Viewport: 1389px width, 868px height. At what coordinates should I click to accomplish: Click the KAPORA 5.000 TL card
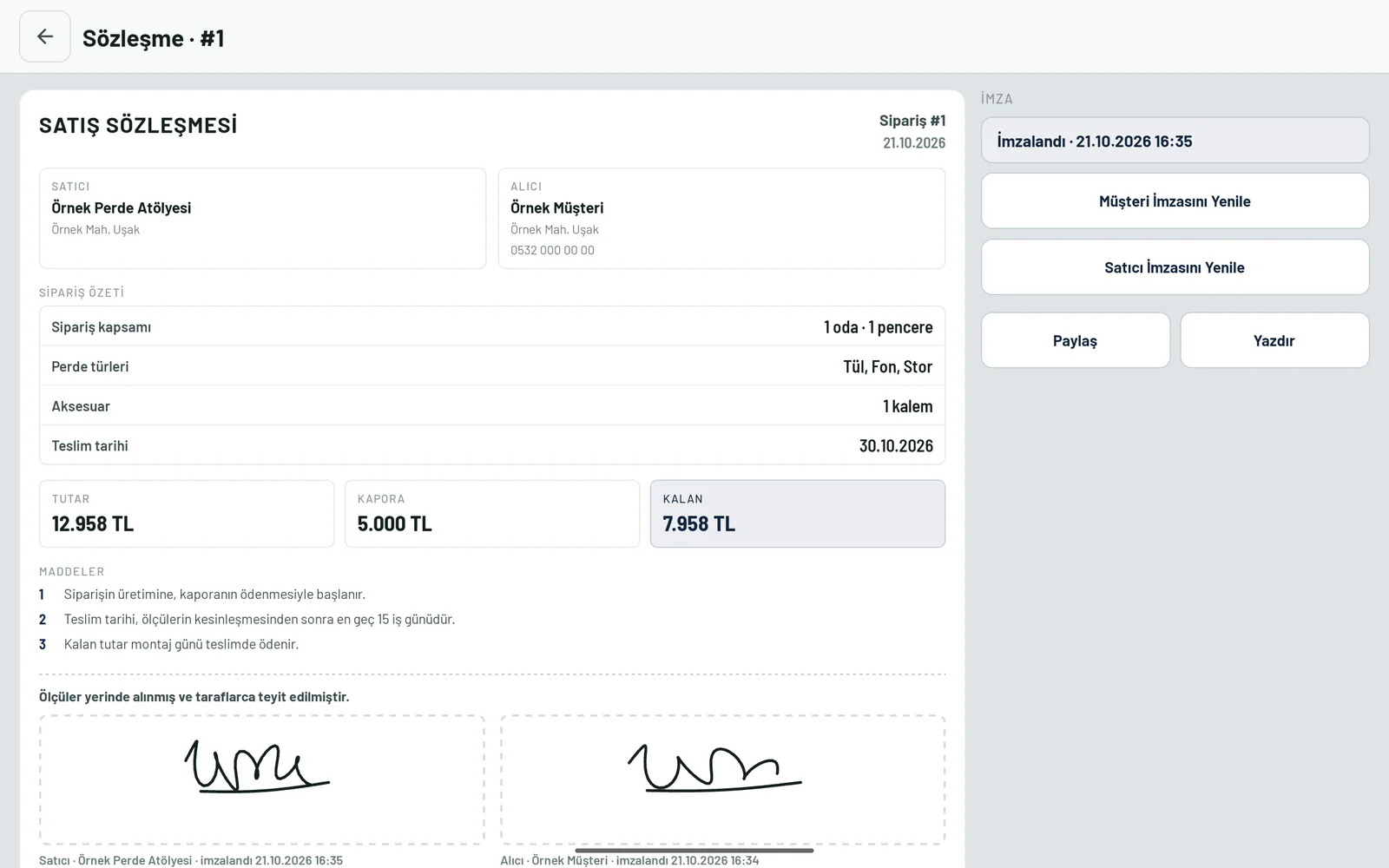[x=492, y=514]
